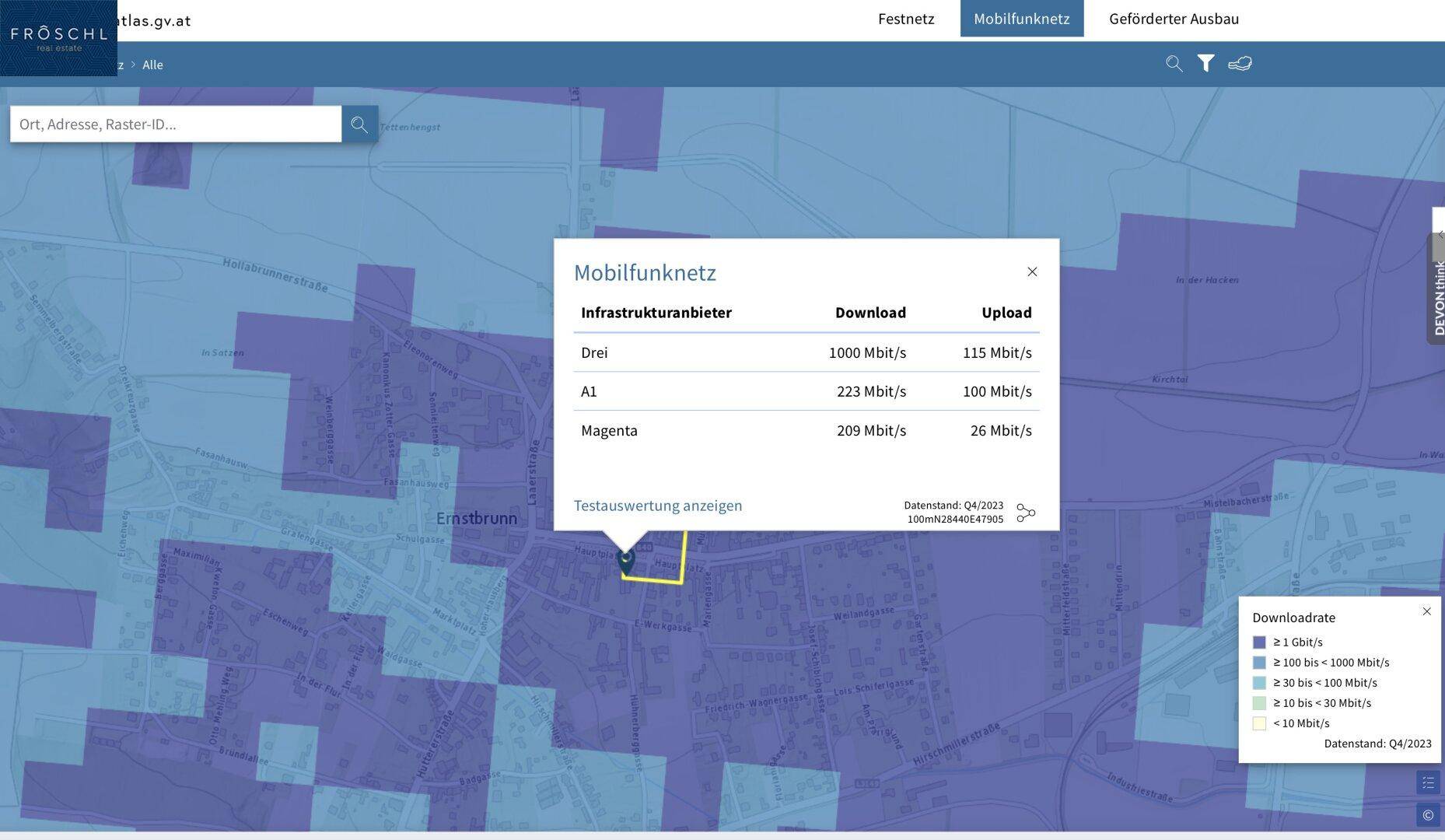This screenshot has width=1445, height=840.
Task: Toggle the legend checklist icon
Action: point(1428,782)
